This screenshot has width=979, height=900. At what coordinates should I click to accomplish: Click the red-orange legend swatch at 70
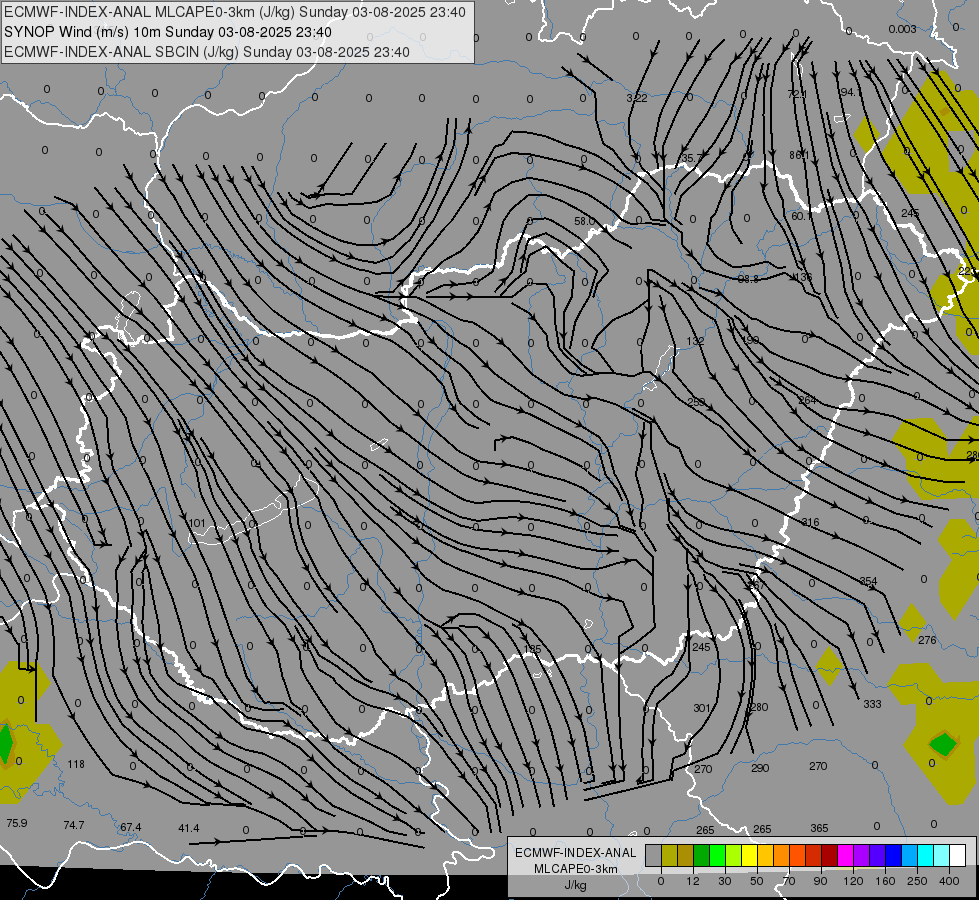(797, 856)
